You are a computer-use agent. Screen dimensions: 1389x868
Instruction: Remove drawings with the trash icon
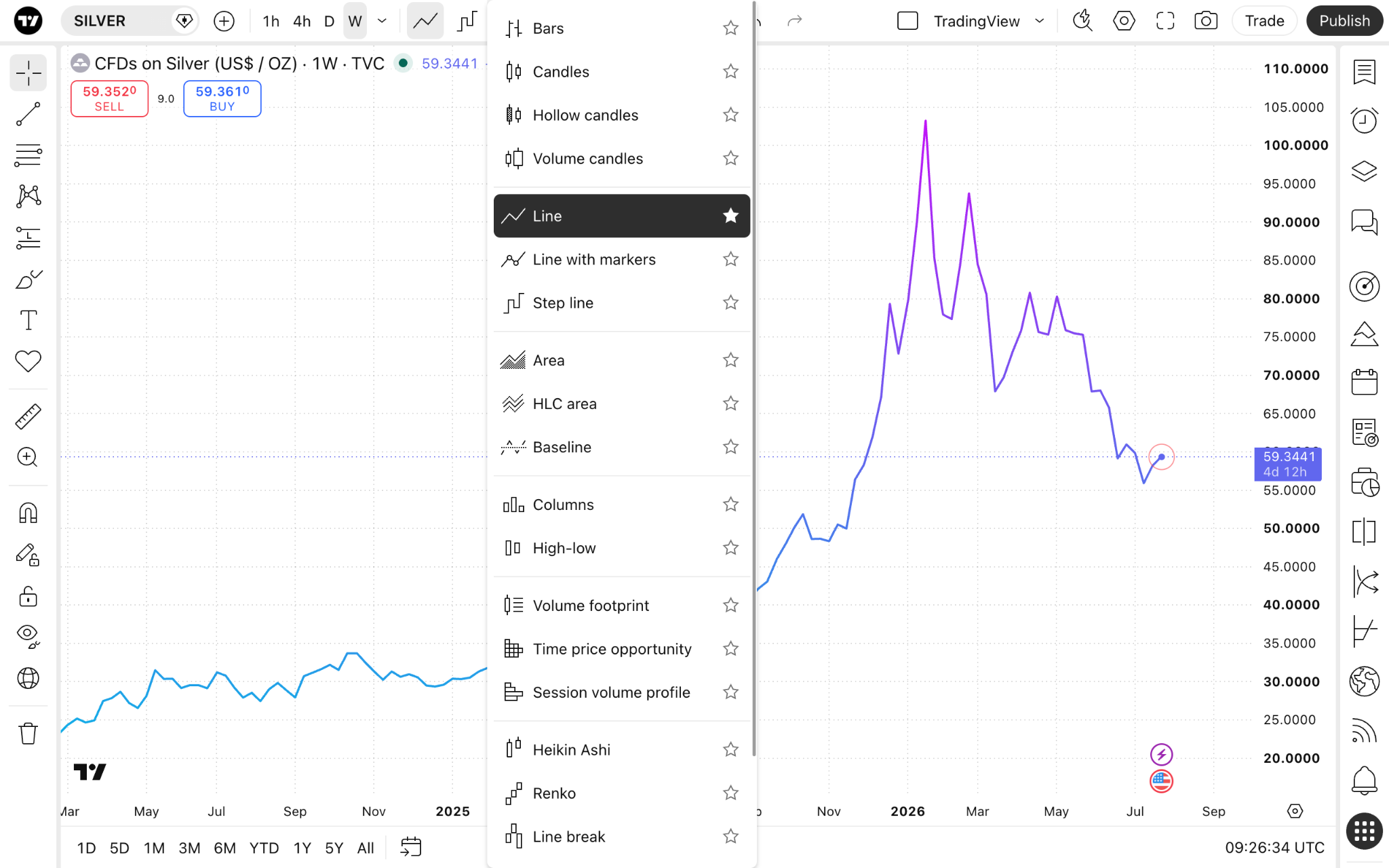tap(28, 733)
